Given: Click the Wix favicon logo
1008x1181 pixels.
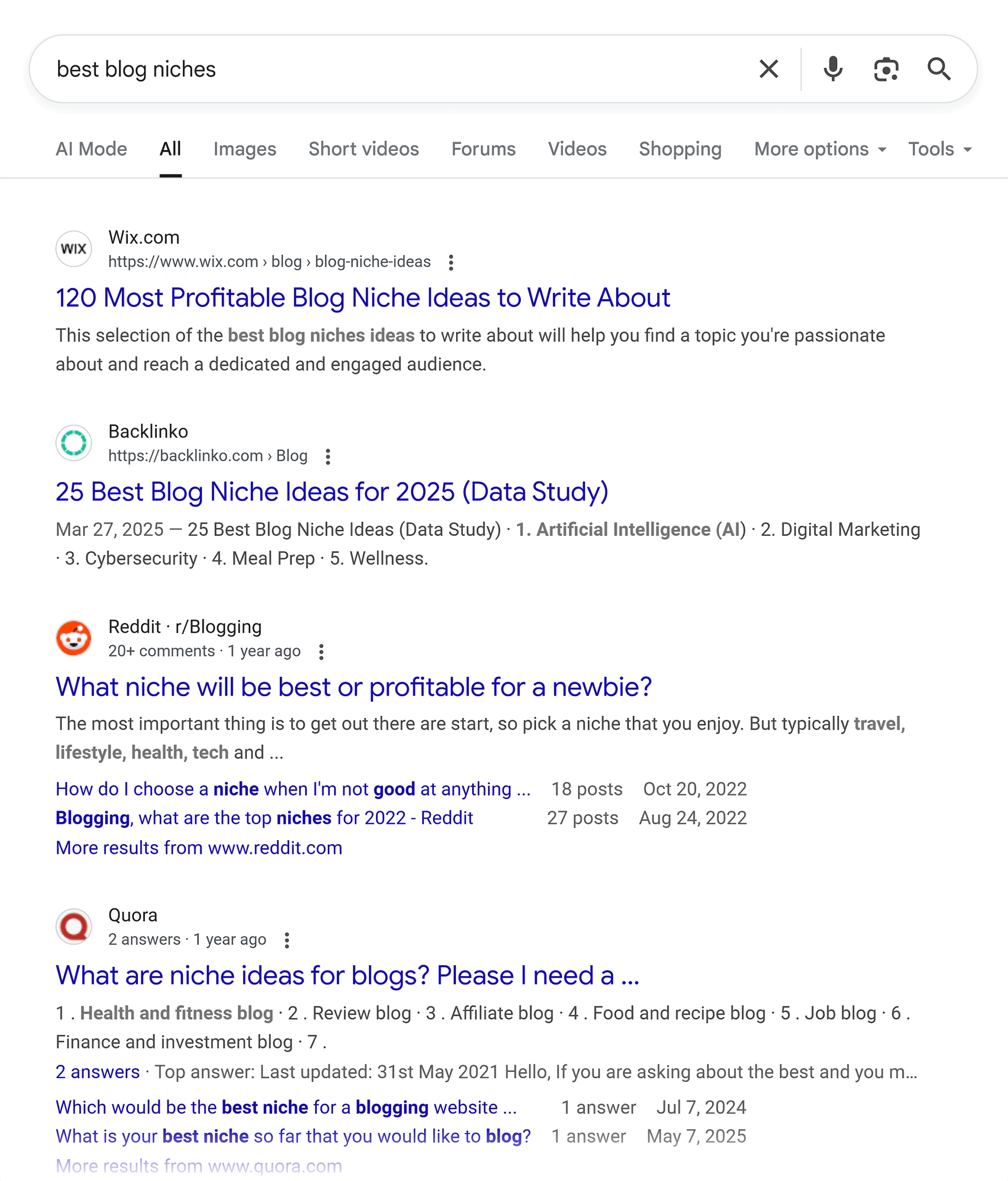Looking at the screenshot, I should point(73,249).
